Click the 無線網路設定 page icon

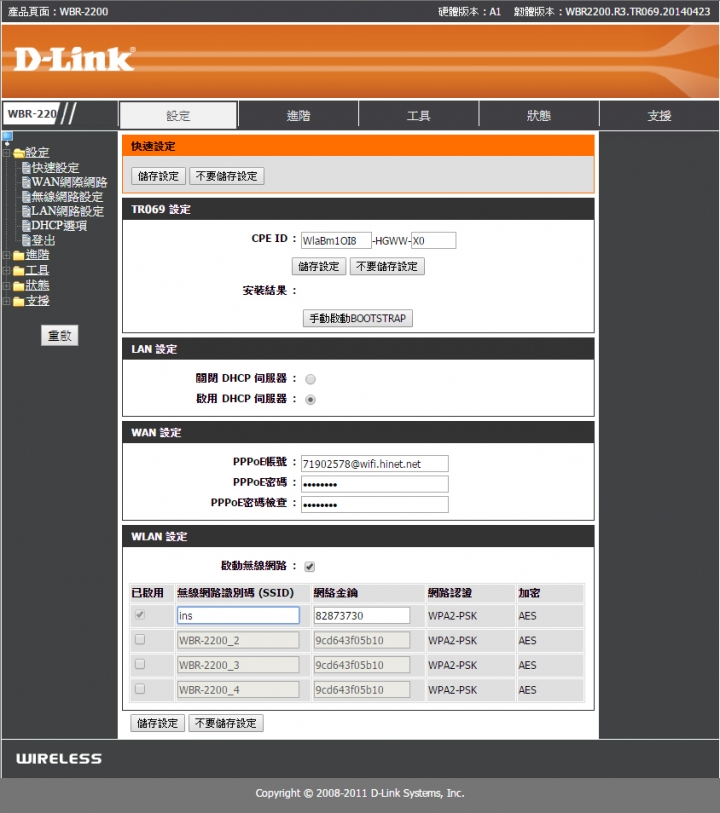26,197
